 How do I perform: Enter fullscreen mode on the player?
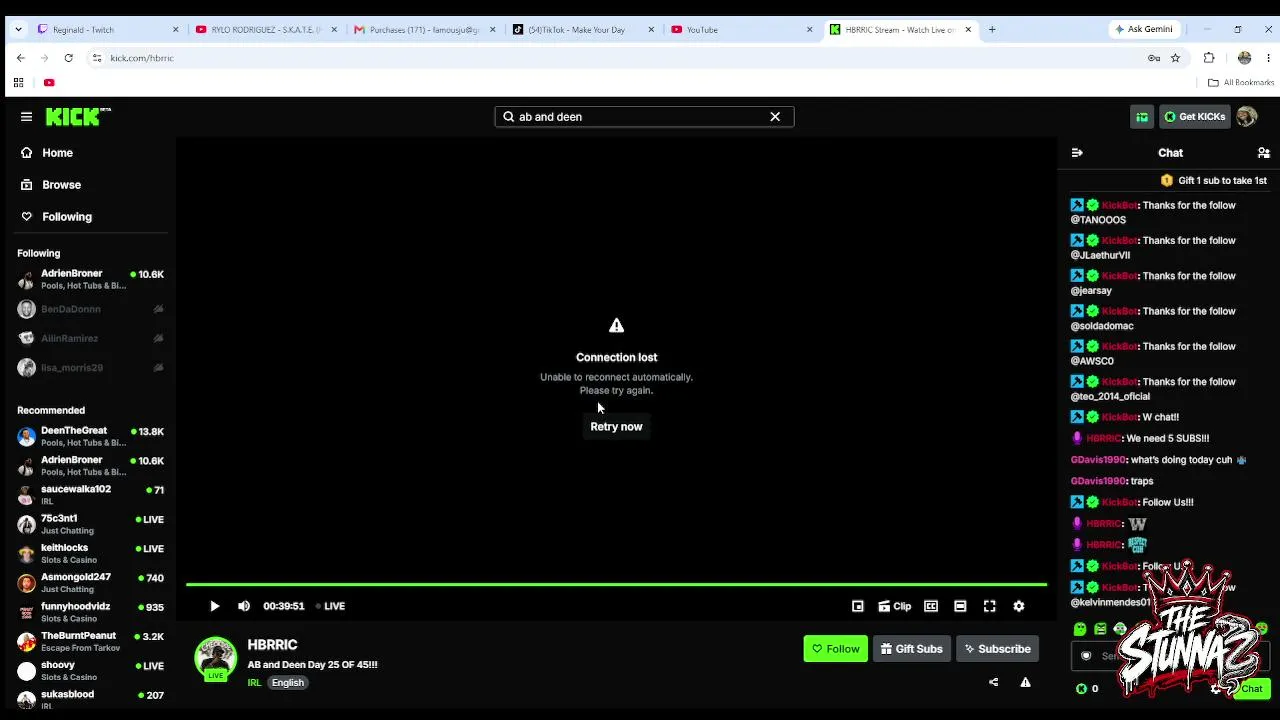click(x=989, y=606)
